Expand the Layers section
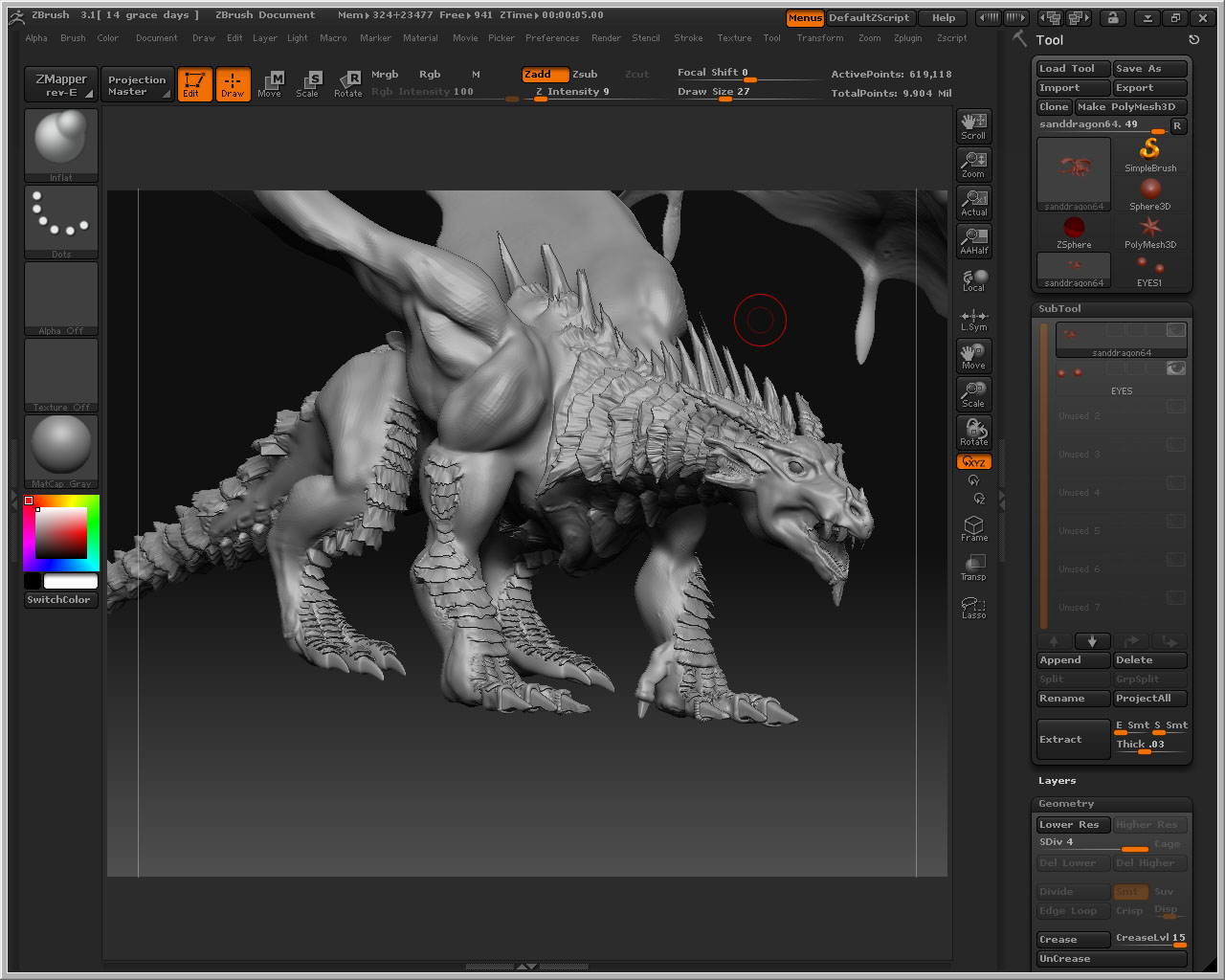This screenshot has width=1225, height=980. [1057, 781]
